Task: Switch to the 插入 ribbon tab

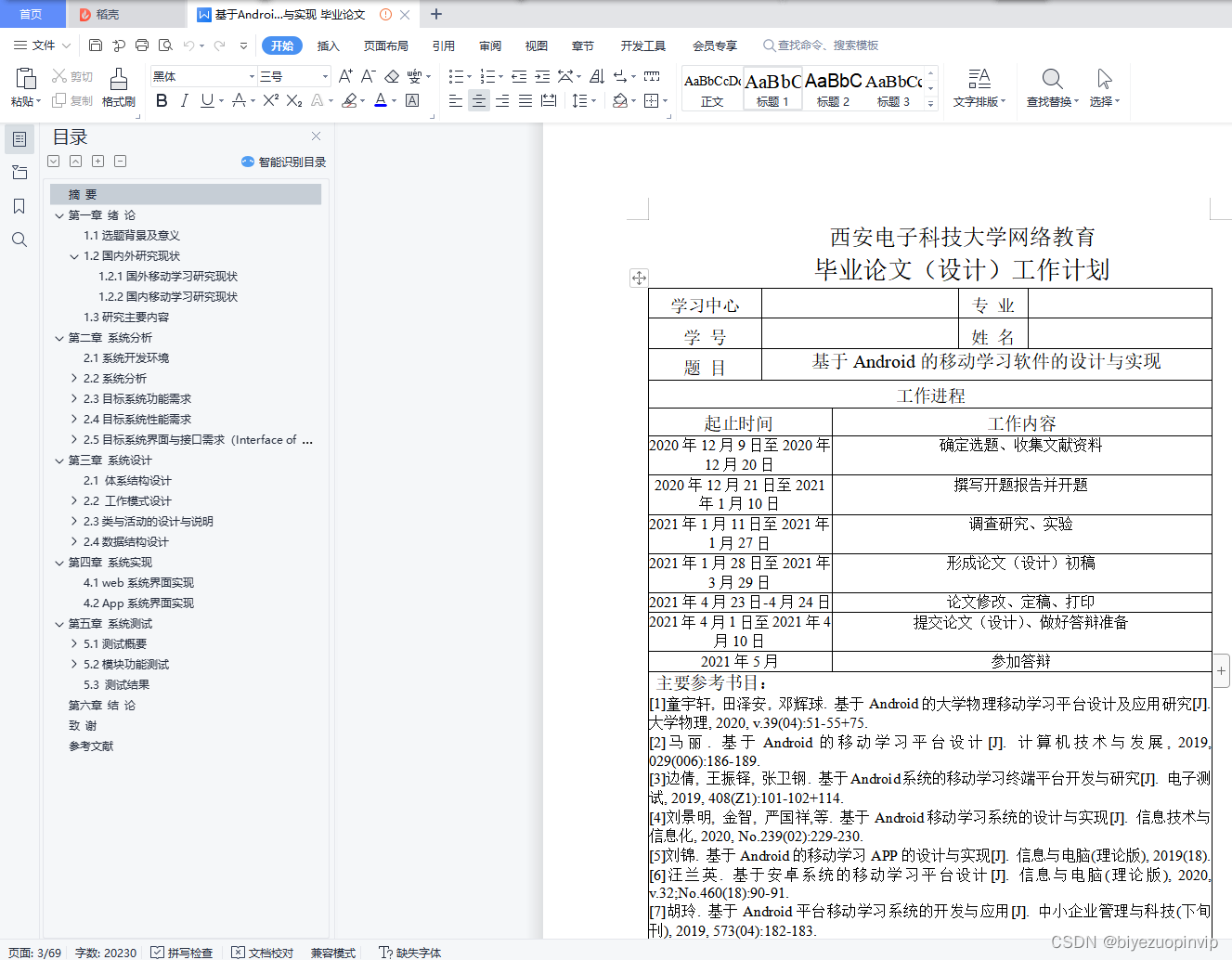Action: (x=328, y=45)
